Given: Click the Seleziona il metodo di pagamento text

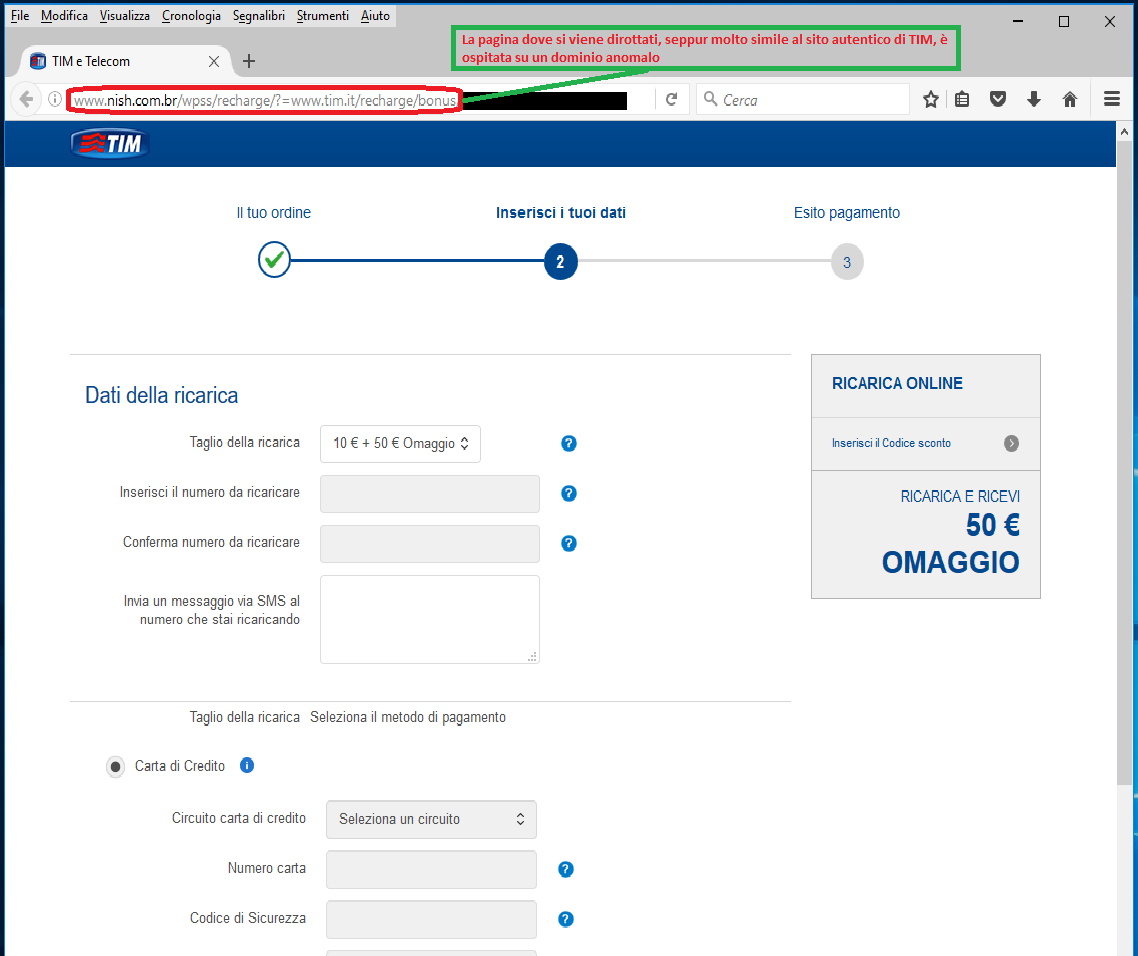Looking at the screenshot, I should point(408,717).
